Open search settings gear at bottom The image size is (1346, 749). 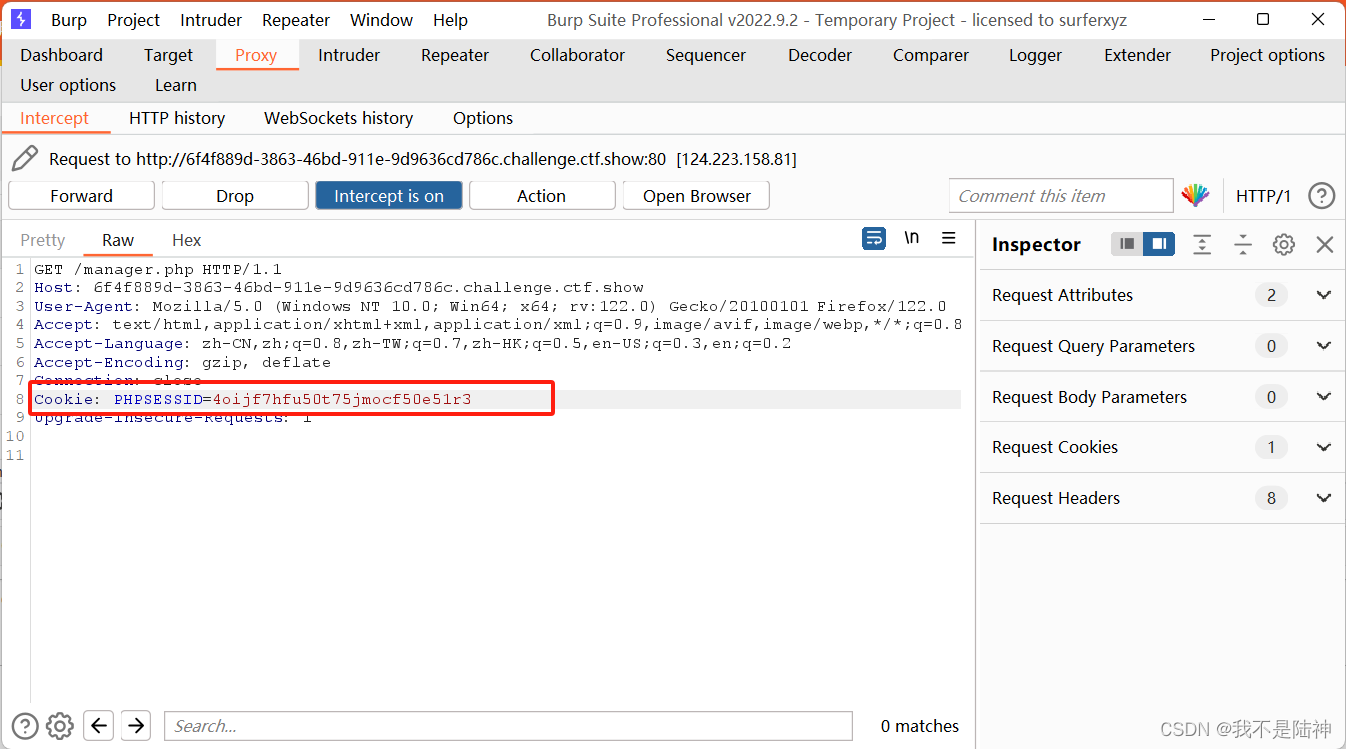[60, 726]
